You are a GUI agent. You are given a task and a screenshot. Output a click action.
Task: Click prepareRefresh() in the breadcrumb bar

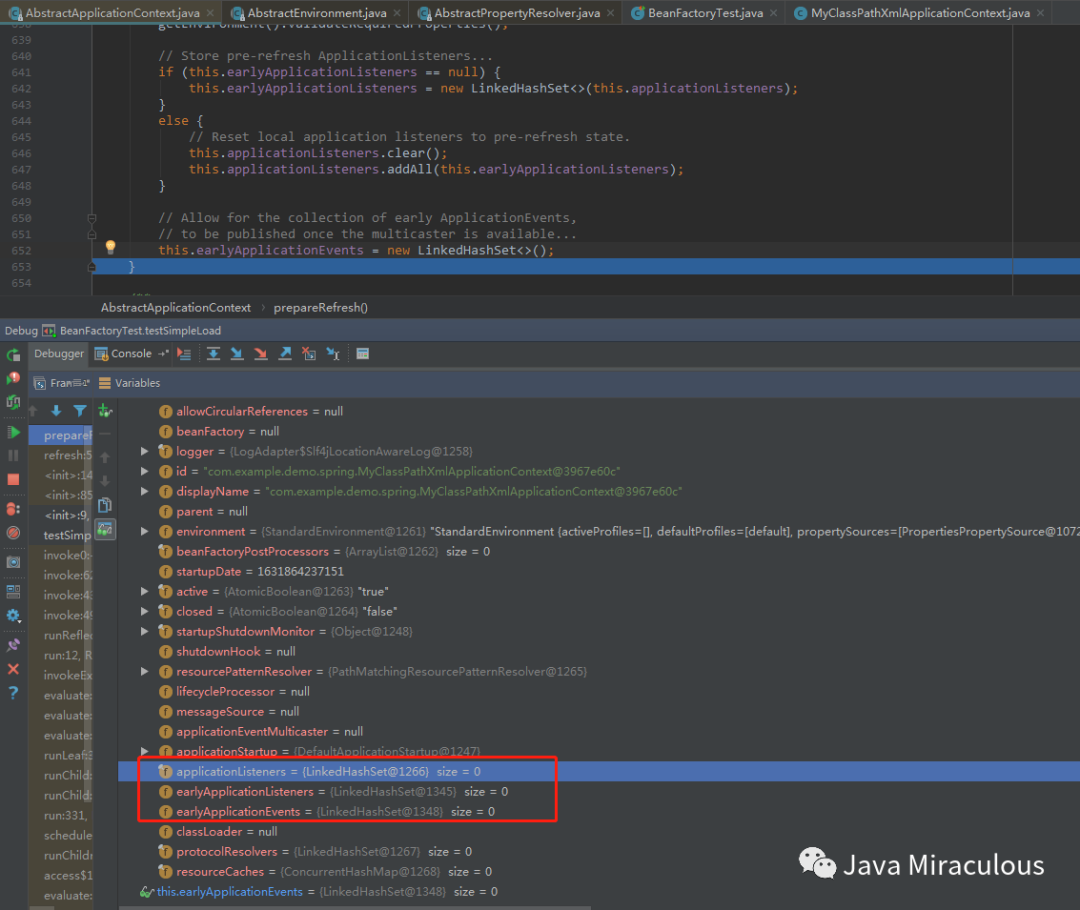click(x=320, y=308)
